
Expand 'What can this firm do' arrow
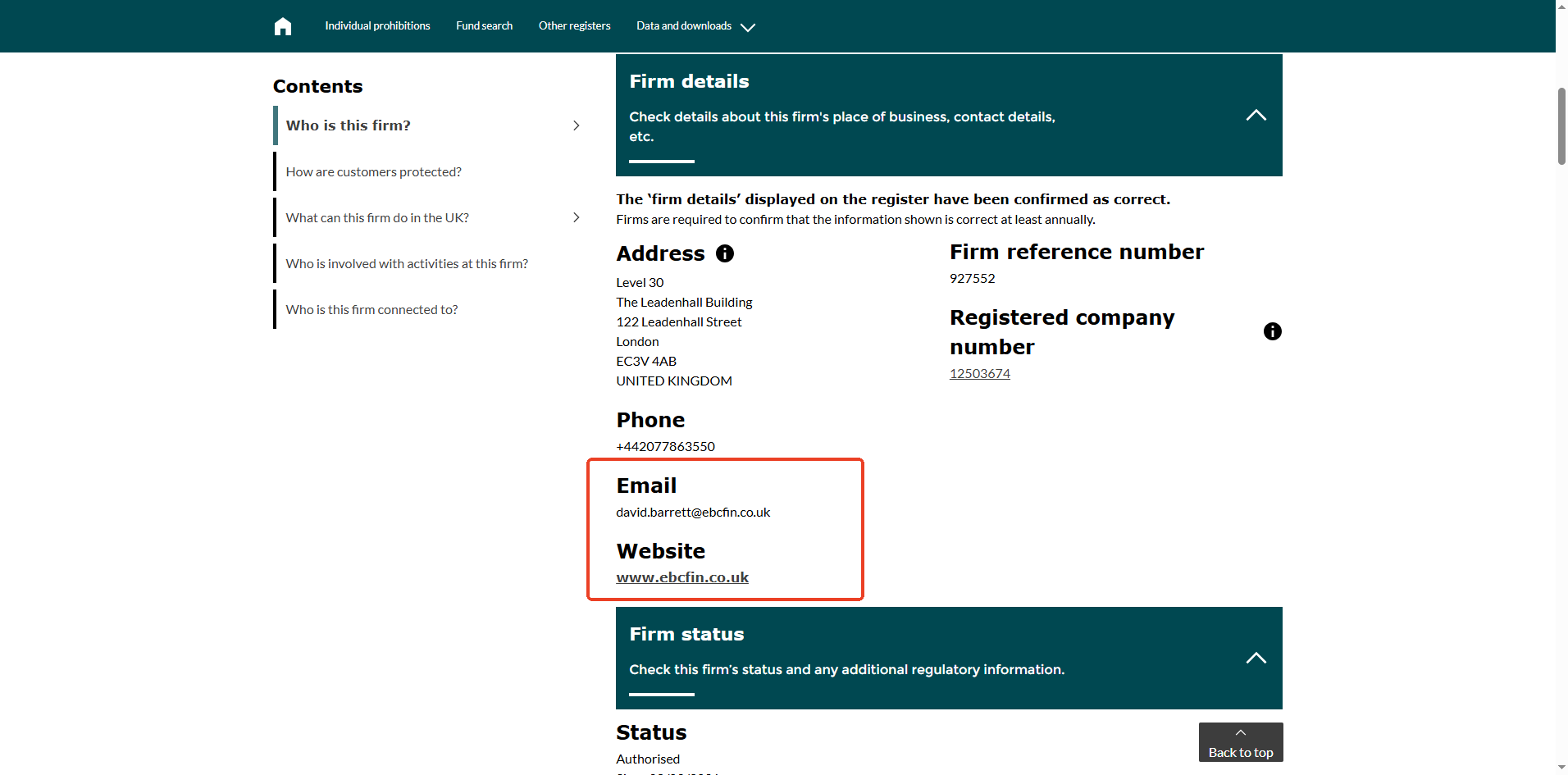click(x=577, y=217)
